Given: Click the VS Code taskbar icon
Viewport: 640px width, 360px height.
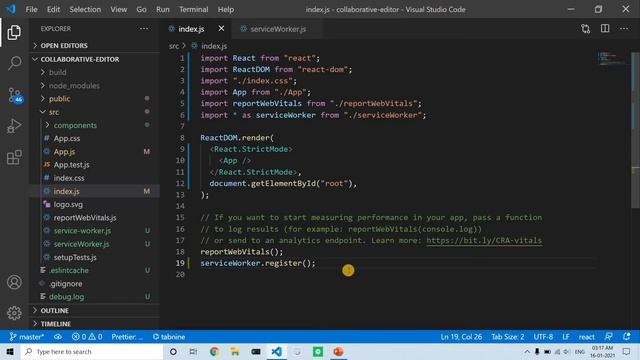Looking at the screenshot, I should click(x=276, y=351).
